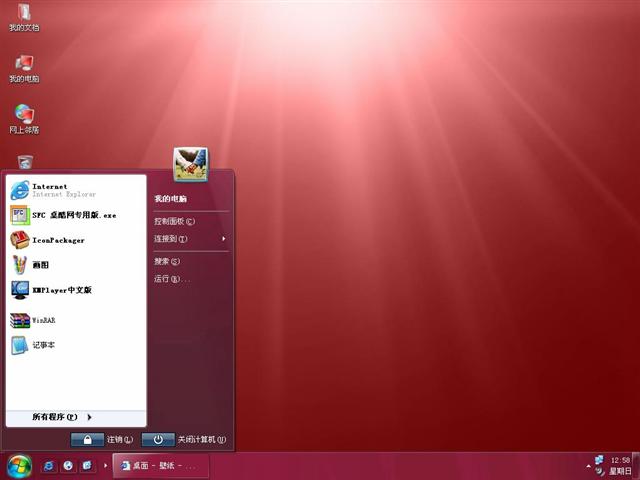Click the globe browser quick launch icon
The width and height of the screenshot is (640, 480).
coord(68,466)
